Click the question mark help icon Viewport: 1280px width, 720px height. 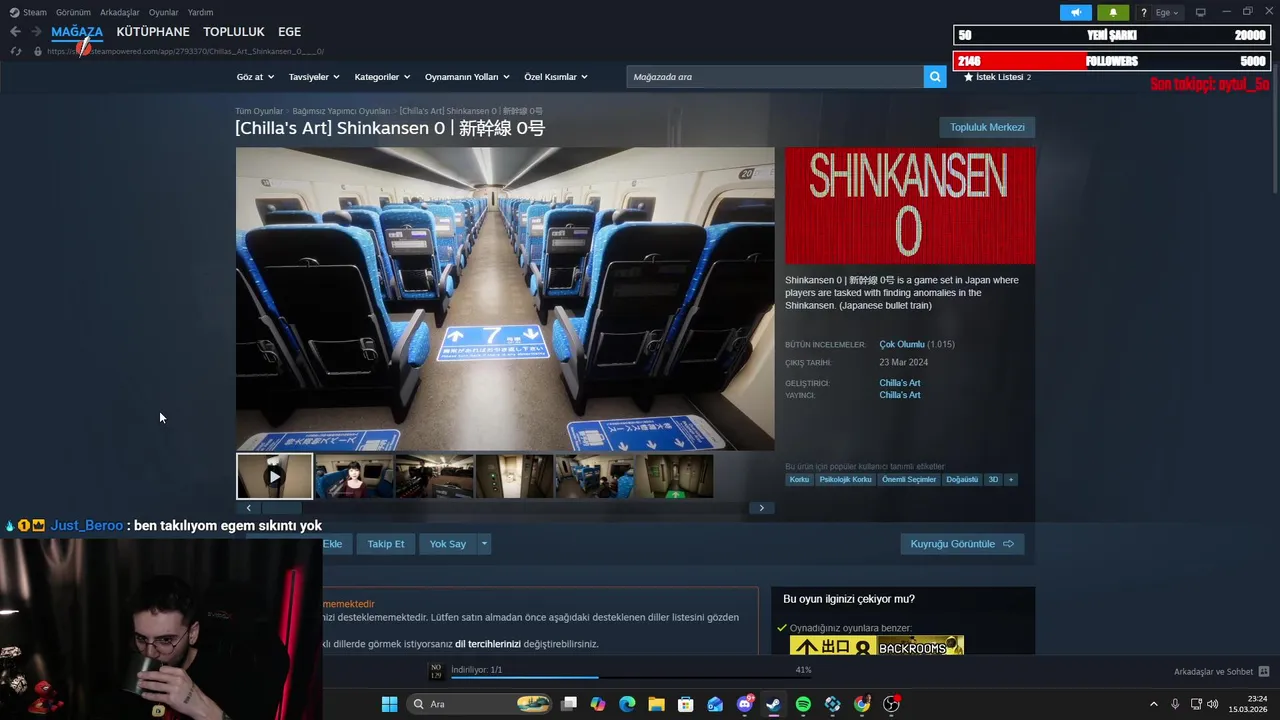click(1143, 13)
